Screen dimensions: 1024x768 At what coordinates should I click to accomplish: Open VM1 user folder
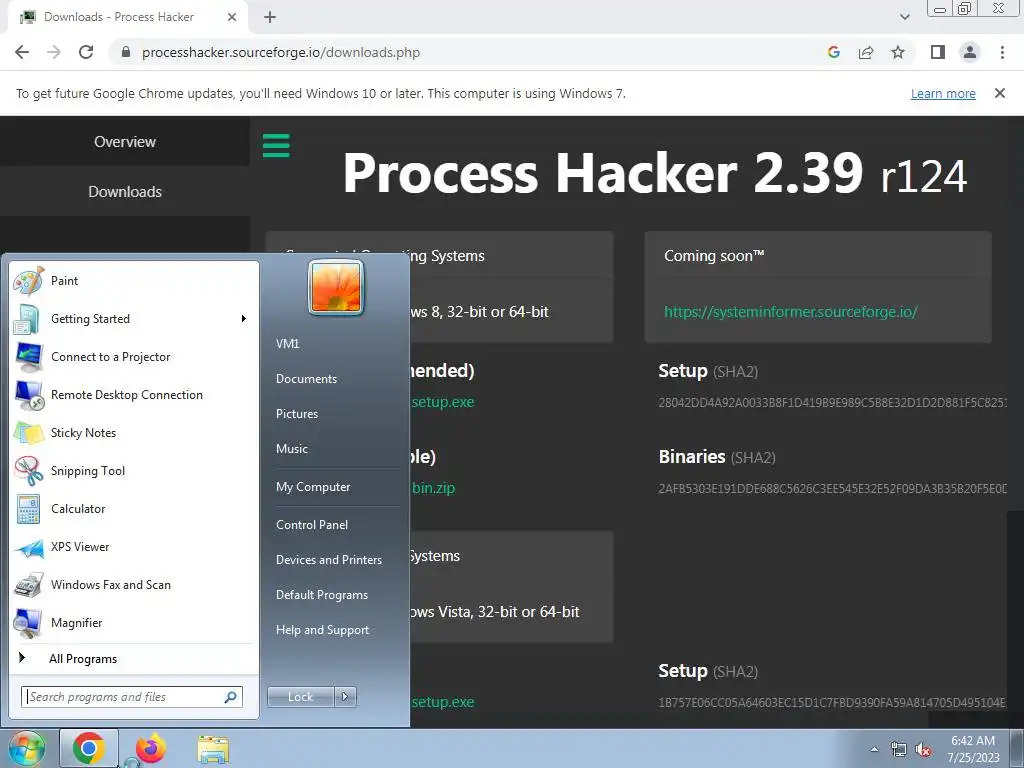pos(287,344)
